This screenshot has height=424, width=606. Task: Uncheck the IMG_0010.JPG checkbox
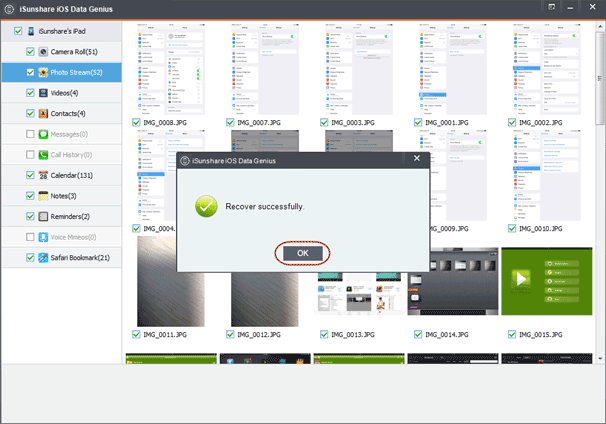512,229
